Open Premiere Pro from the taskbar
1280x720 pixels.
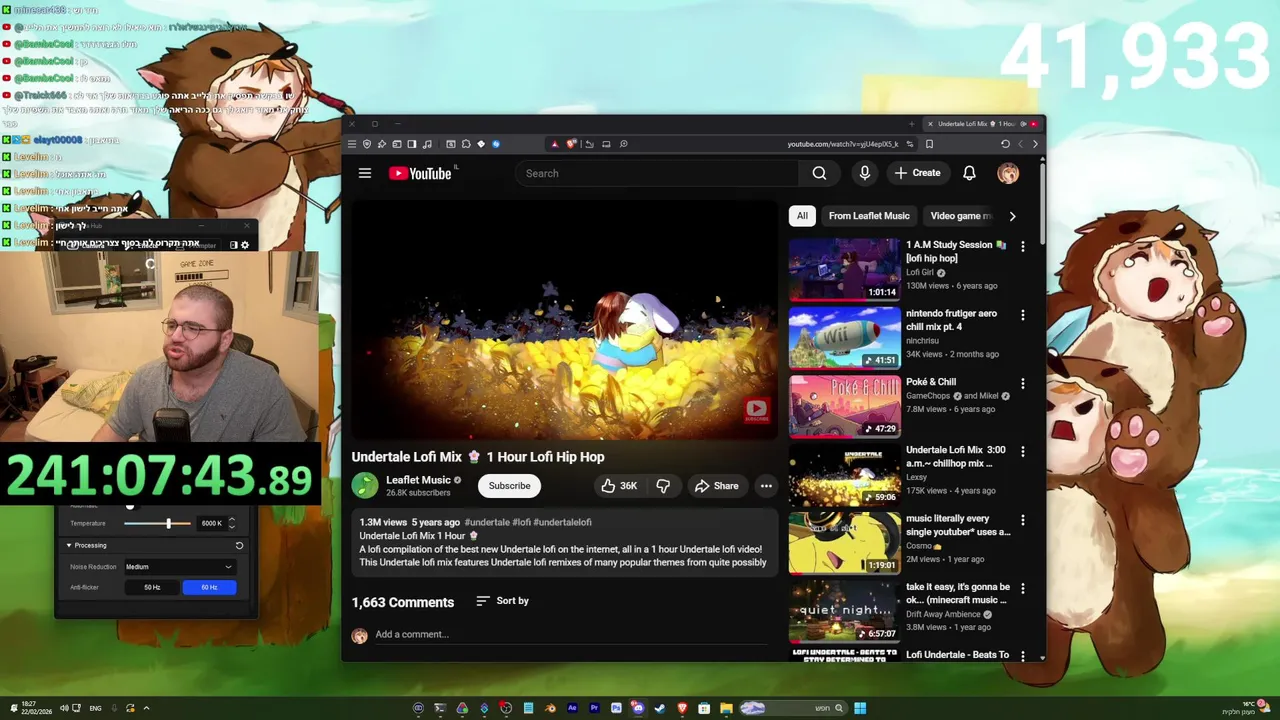(x=594, y=708)
